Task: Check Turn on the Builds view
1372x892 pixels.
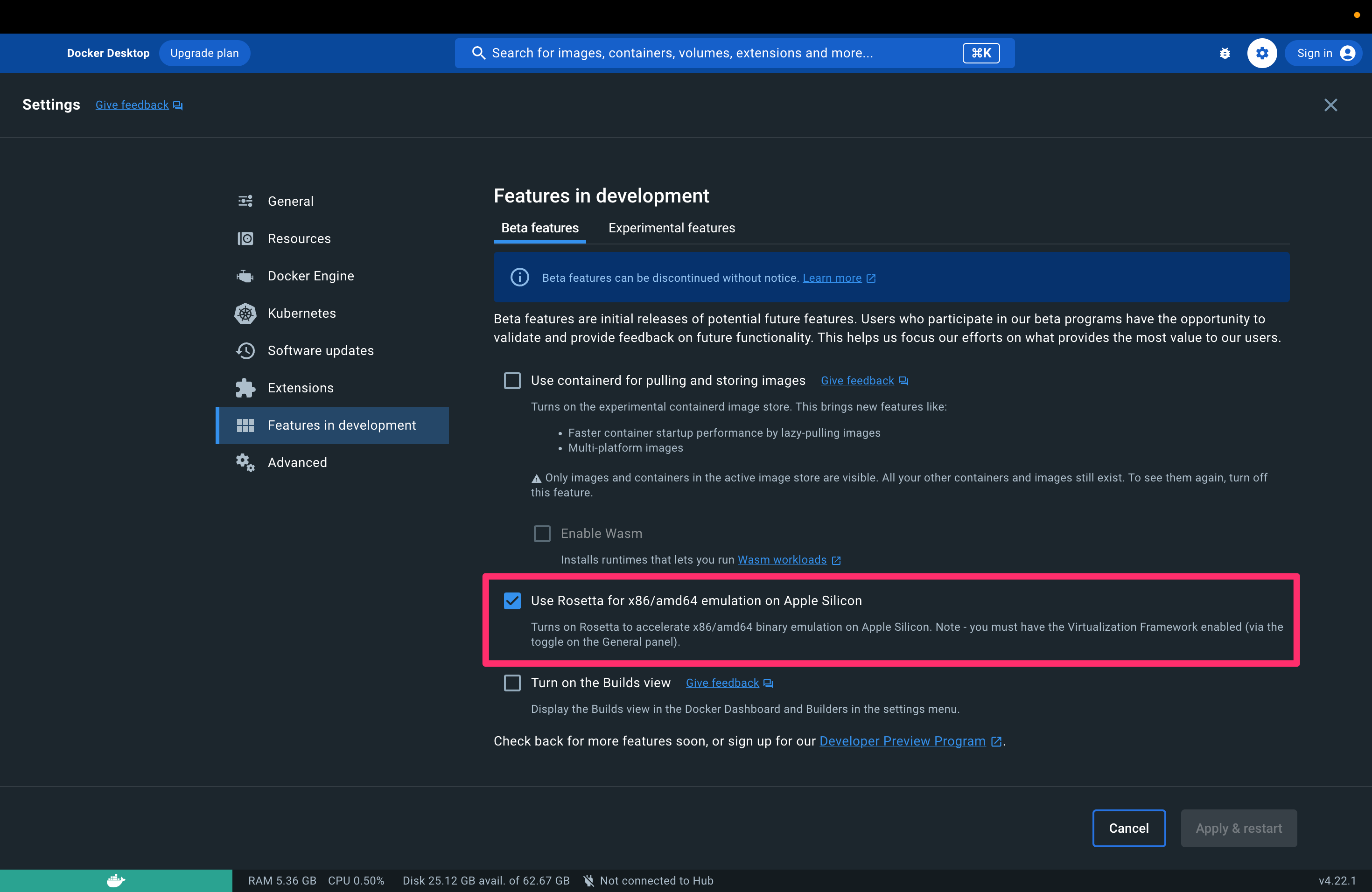Action: (512, 683)
